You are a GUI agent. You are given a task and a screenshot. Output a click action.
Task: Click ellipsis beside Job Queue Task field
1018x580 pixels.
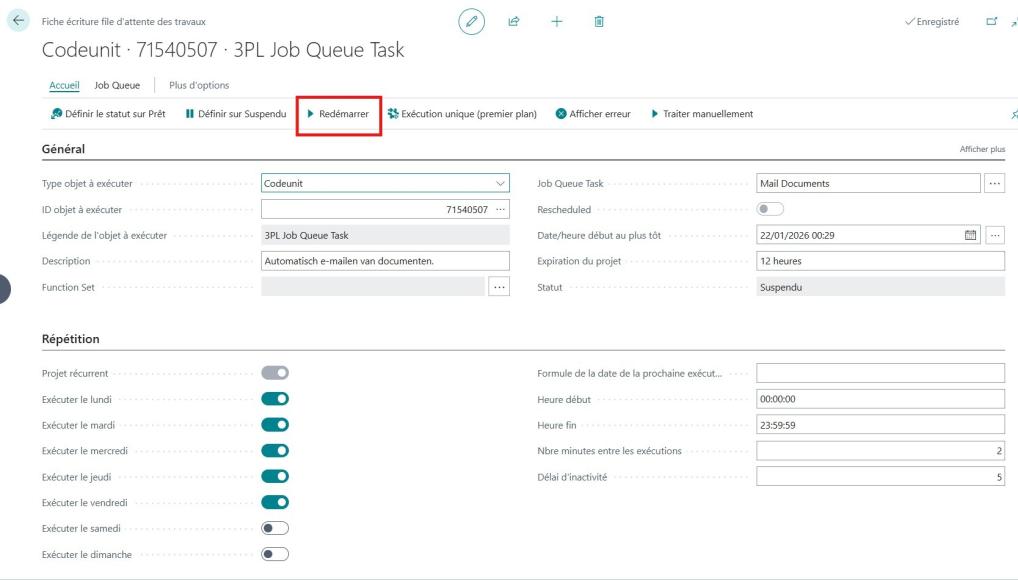[x=994, y=183]
